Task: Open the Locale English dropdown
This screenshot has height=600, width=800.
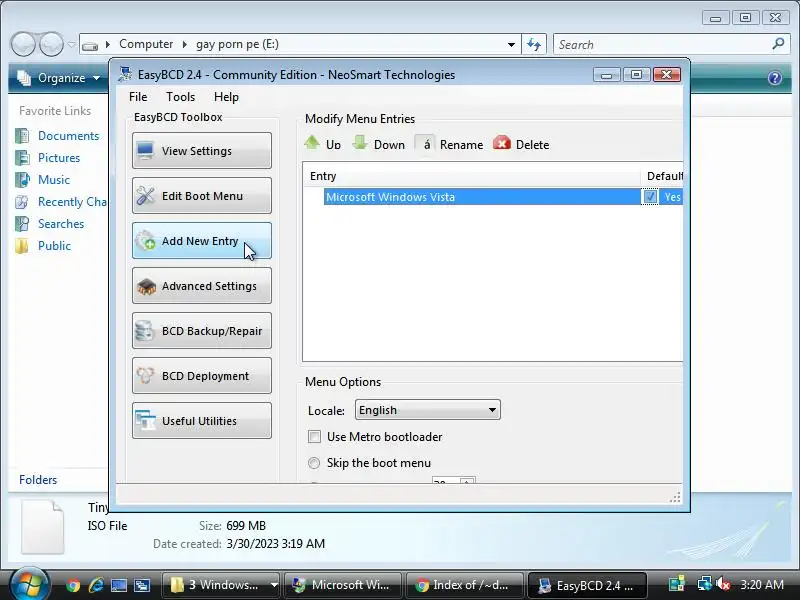Action: click(x=428, y=410)
